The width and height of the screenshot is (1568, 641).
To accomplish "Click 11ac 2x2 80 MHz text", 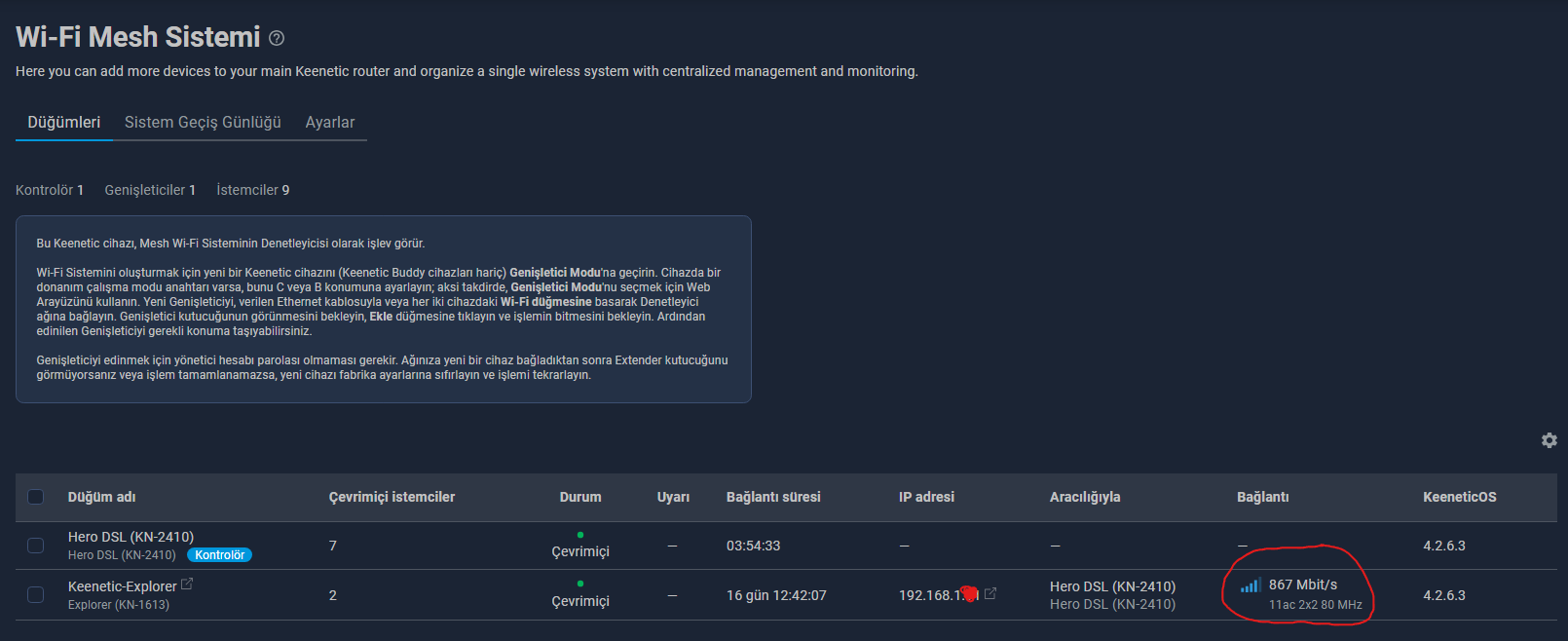I will click(1316, 605).
